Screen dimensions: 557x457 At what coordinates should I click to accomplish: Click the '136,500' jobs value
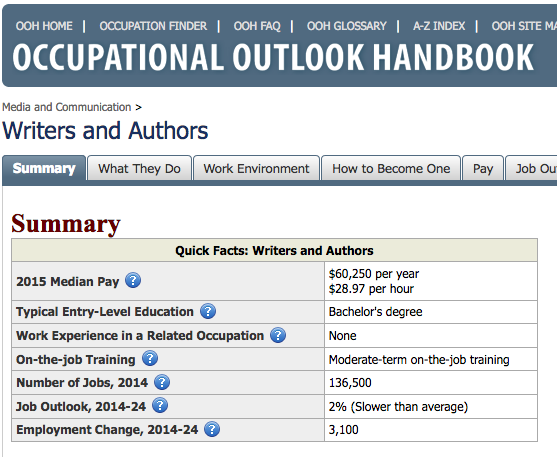(x=350, y=383)
